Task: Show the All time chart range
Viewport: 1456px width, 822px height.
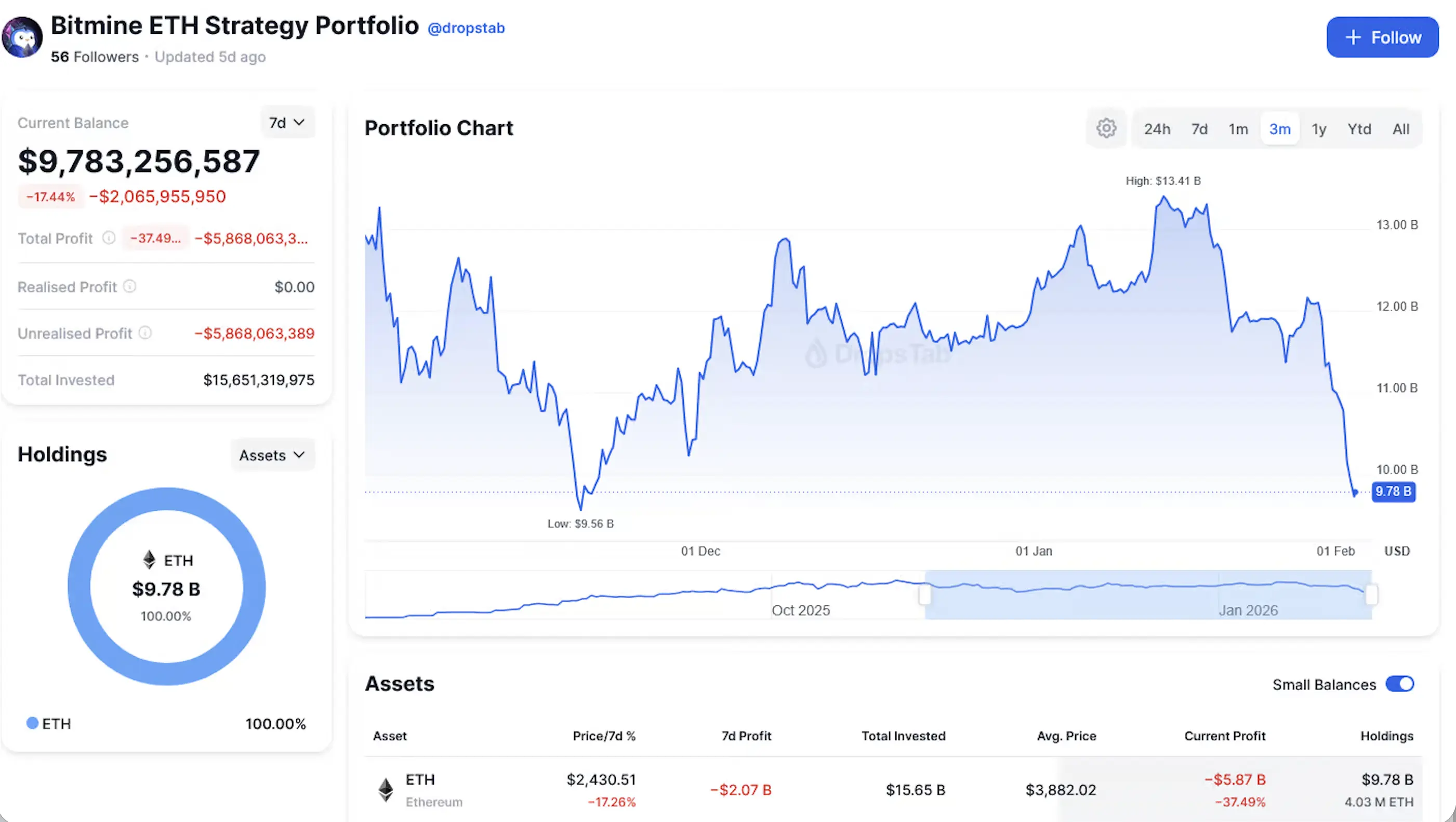Action: 1400,129
